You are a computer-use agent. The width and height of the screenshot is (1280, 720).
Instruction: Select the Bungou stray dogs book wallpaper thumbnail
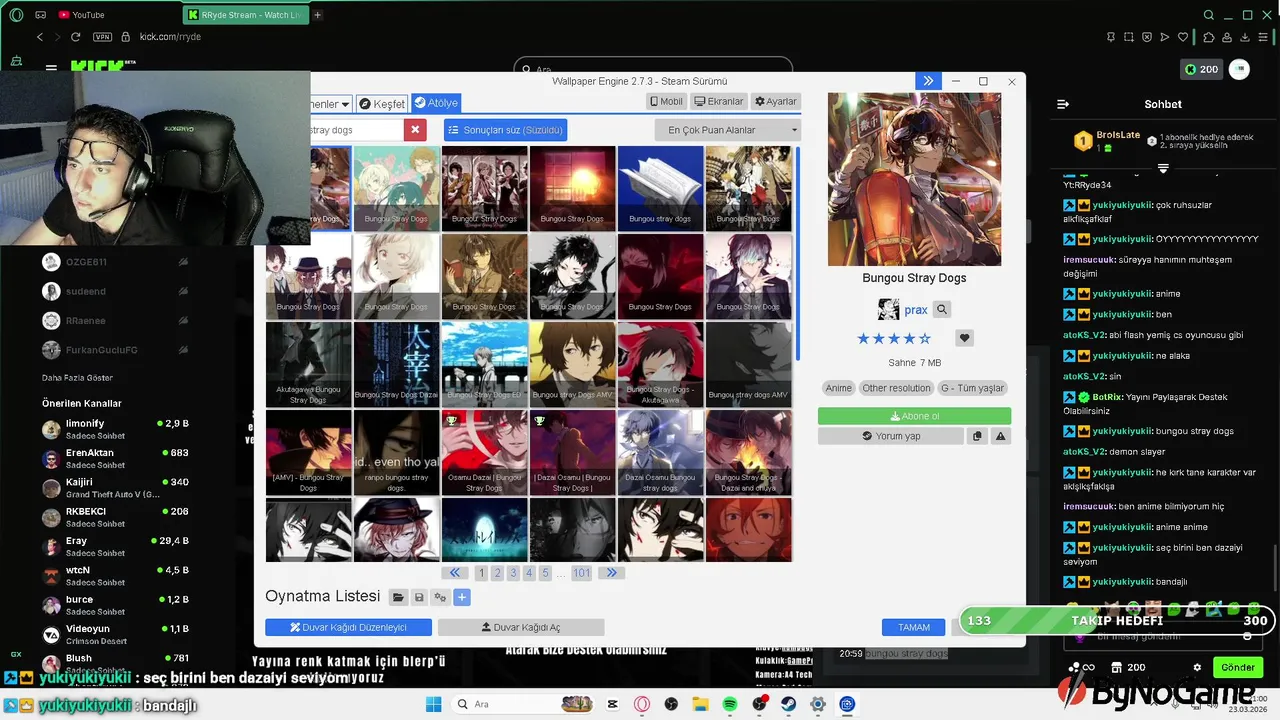660,188
